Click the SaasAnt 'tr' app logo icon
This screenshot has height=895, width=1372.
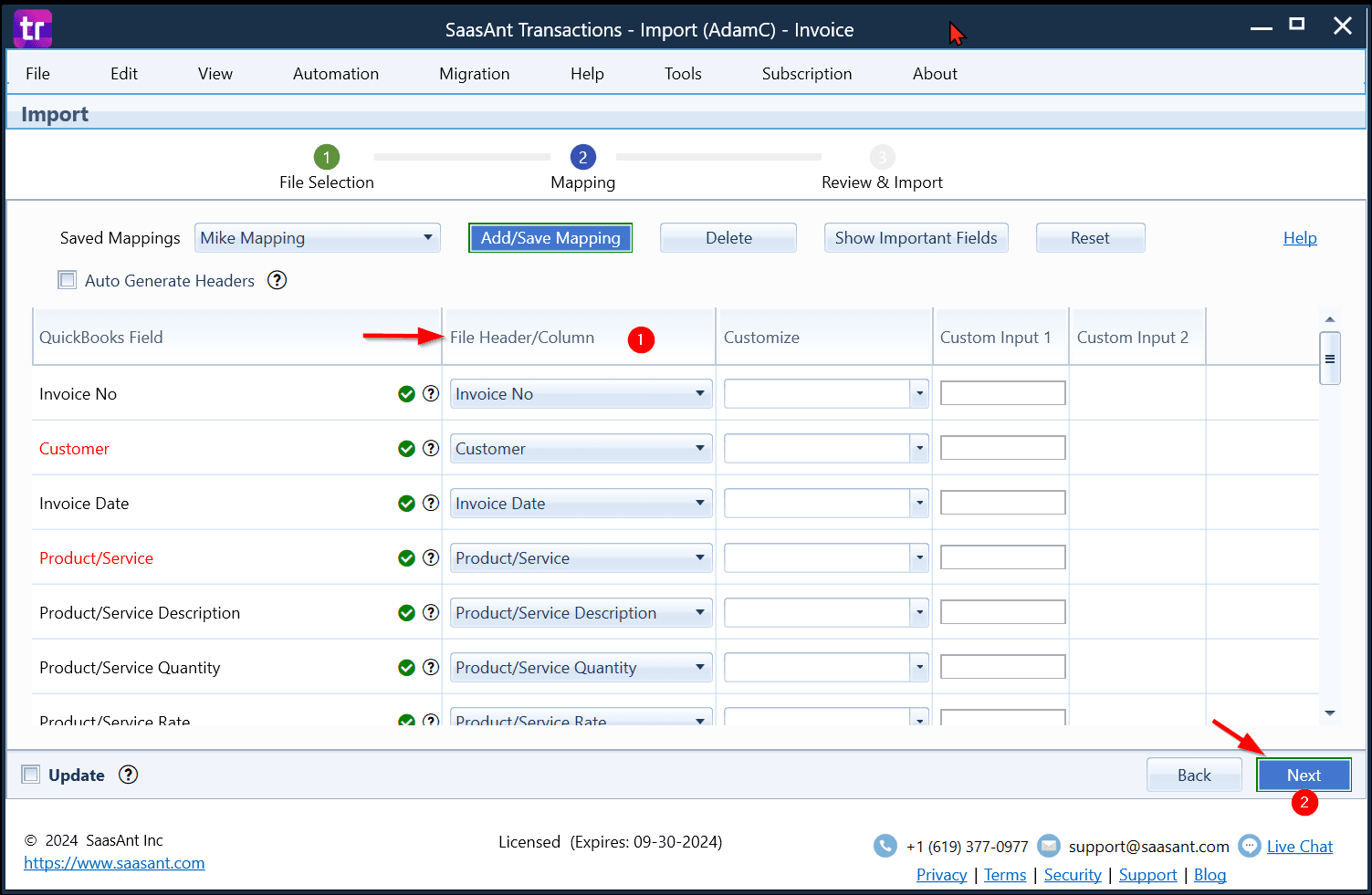click(33, 29)
